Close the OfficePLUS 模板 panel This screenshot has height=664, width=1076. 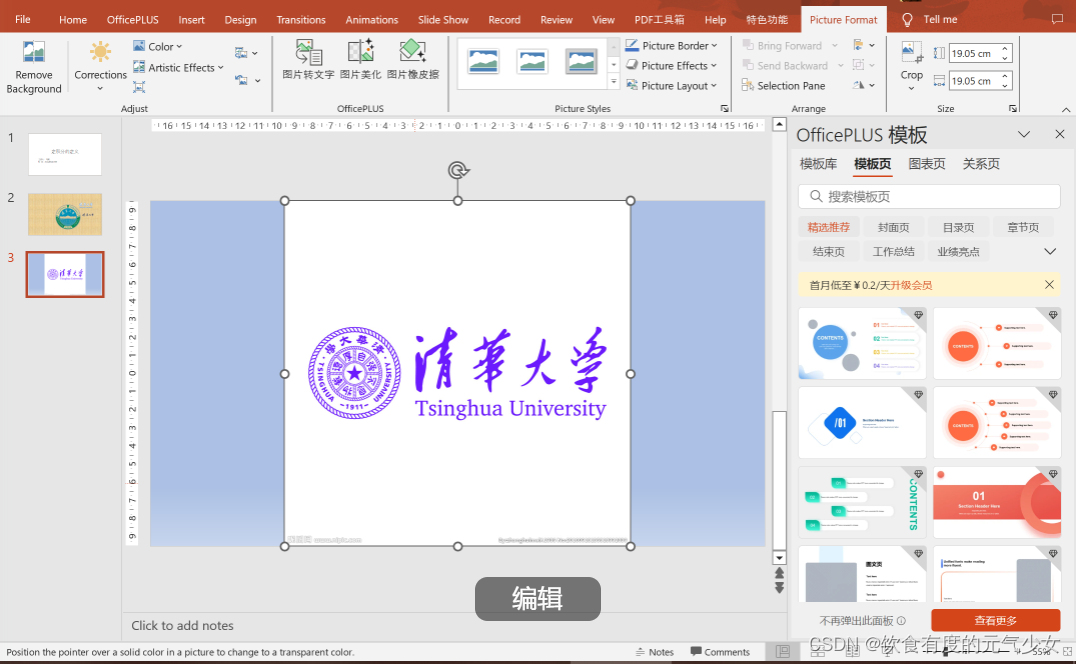[x=1060, y=134]
